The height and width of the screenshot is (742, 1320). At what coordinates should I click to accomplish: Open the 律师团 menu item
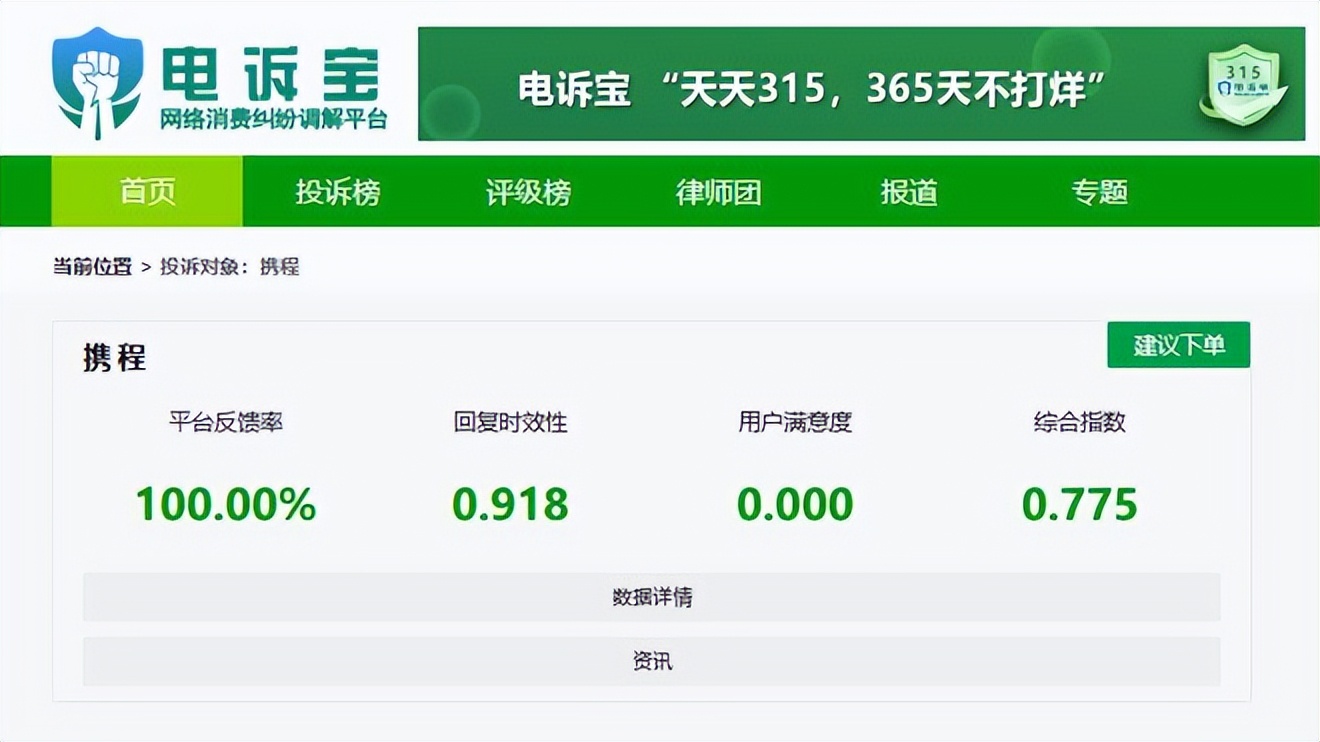tap(719, 191)
